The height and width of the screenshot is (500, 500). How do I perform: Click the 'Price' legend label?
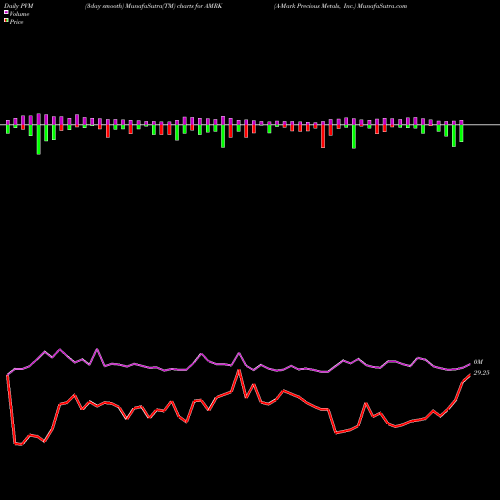(16, 22)
